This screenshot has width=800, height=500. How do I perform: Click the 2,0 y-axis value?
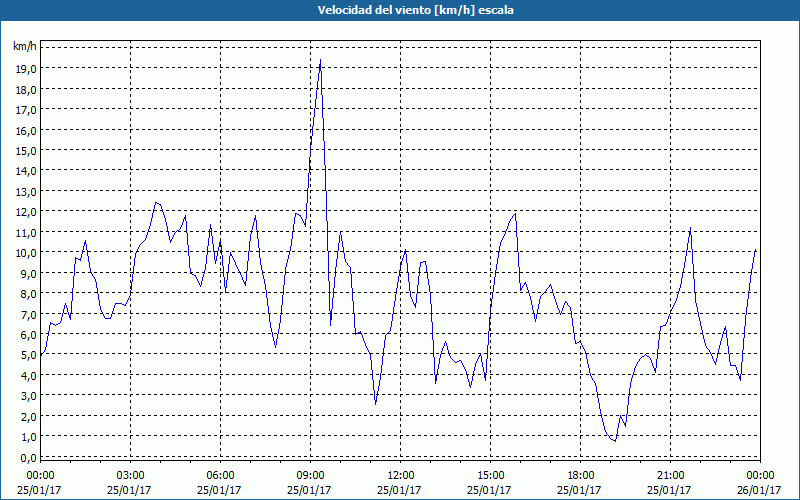[28, 416]
